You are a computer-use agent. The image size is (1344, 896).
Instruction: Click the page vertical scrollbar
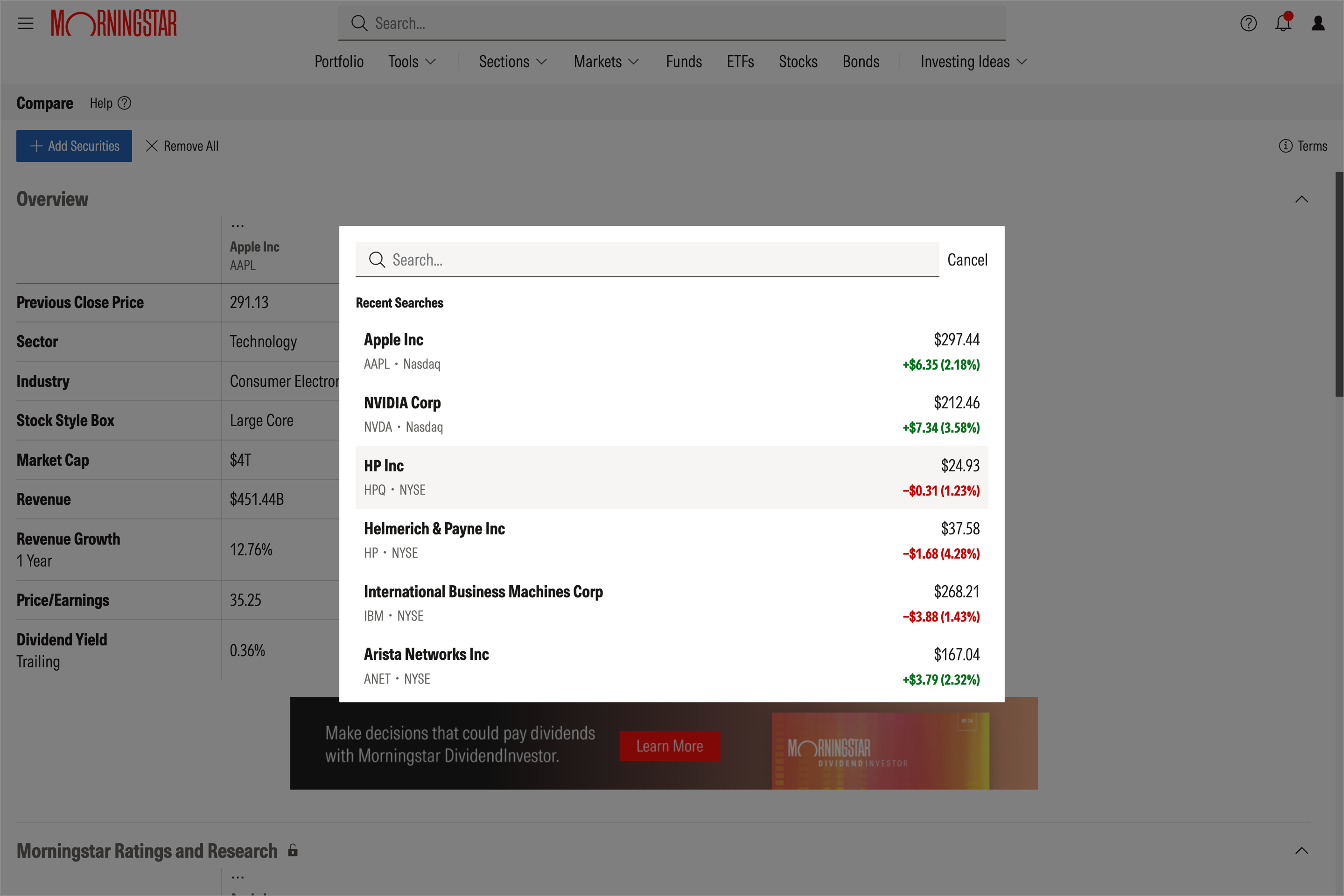1339,284
